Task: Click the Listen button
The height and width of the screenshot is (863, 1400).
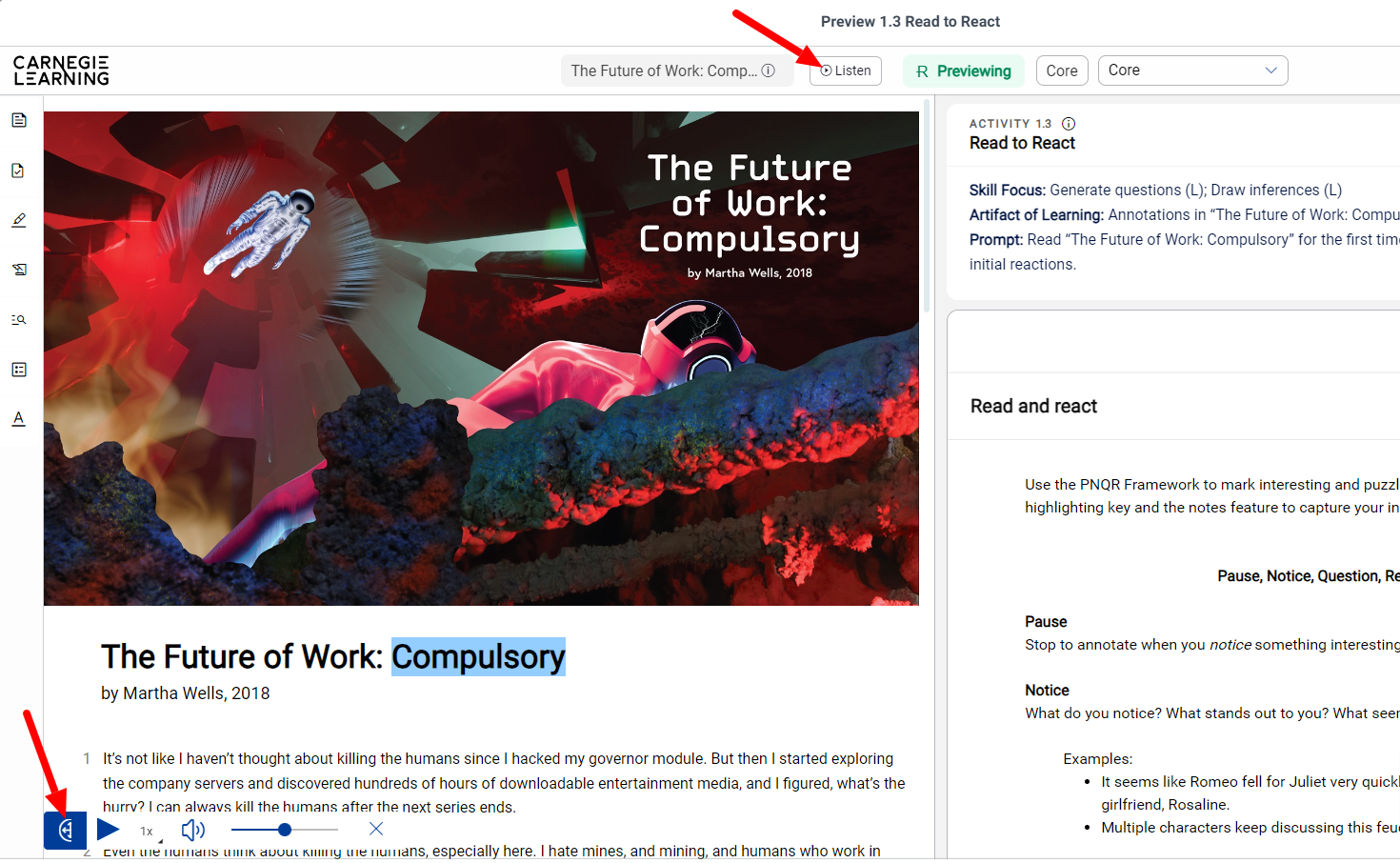Action: click(x=846, y=70)
